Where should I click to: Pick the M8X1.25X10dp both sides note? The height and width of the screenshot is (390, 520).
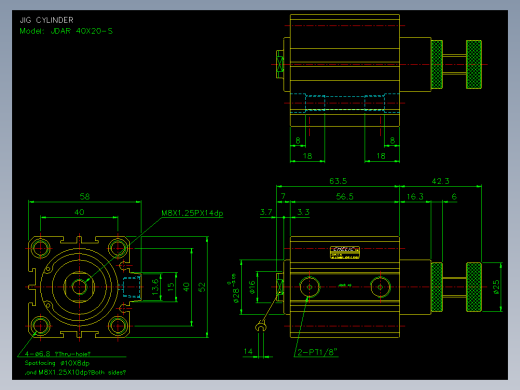(75, 372)
